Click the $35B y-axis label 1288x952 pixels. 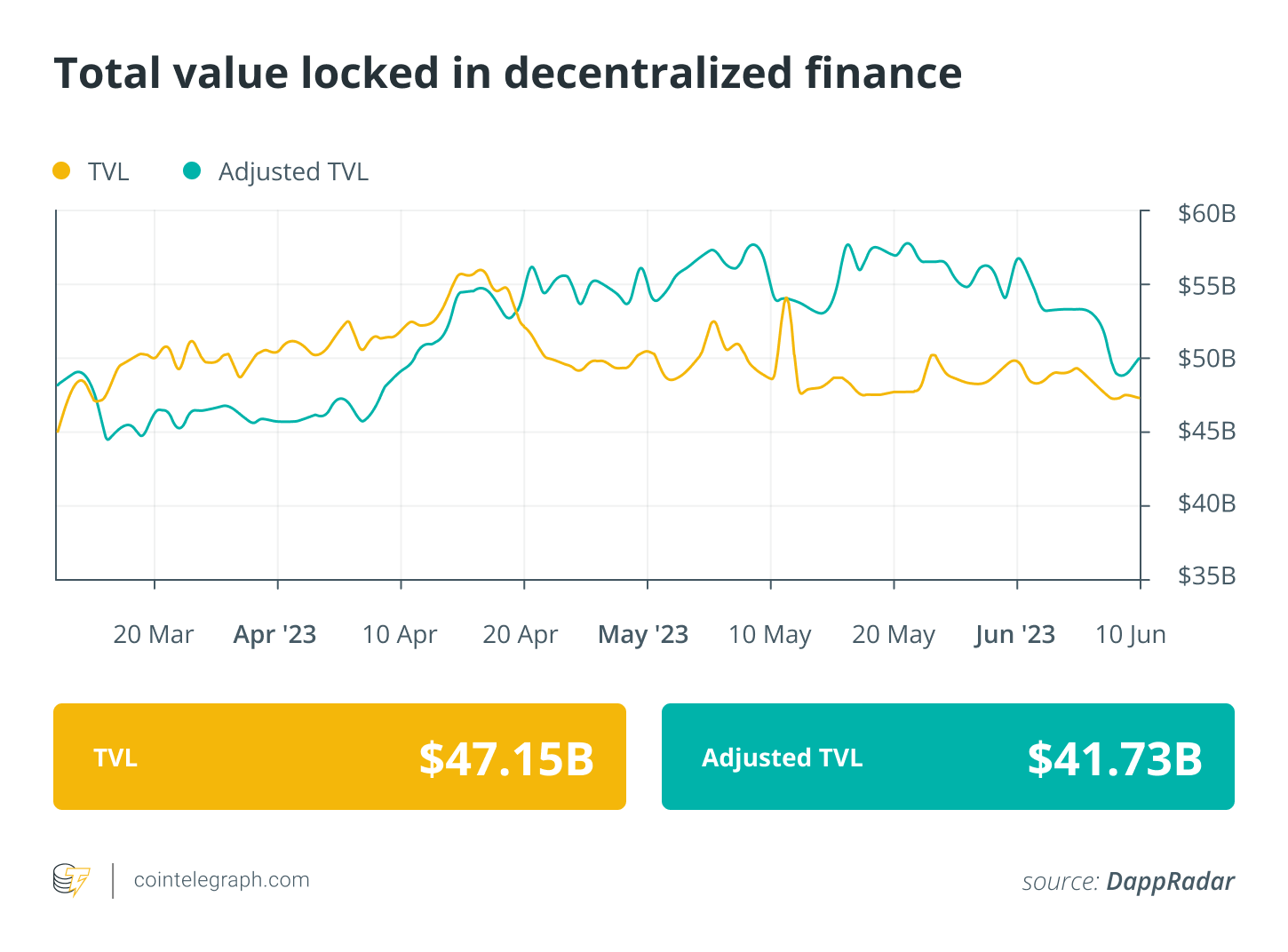tap(1206, 576)
